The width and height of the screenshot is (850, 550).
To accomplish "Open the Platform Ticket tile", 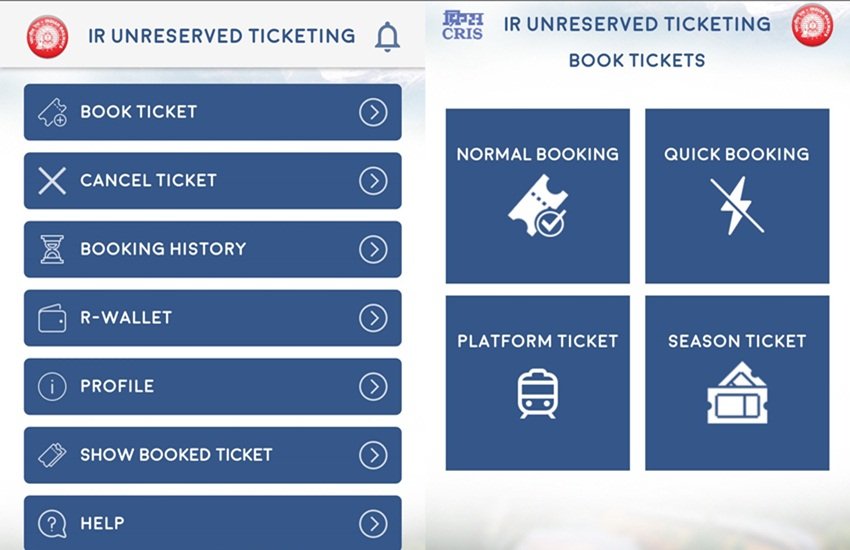I will (x=538, y=383).
